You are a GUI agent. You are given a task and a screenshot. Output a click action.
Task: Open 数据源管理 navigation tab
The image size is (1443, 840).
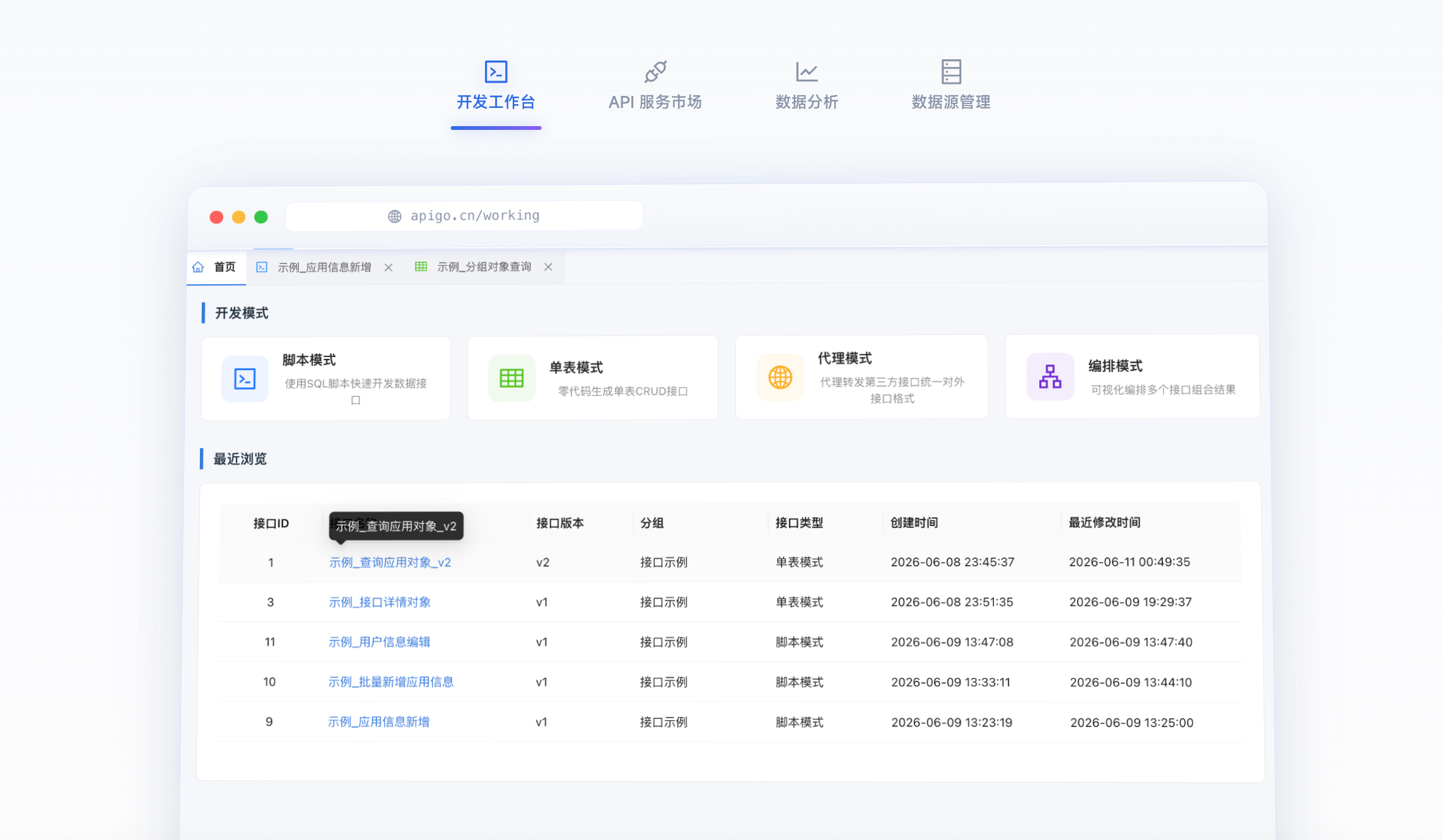(951, 87)
